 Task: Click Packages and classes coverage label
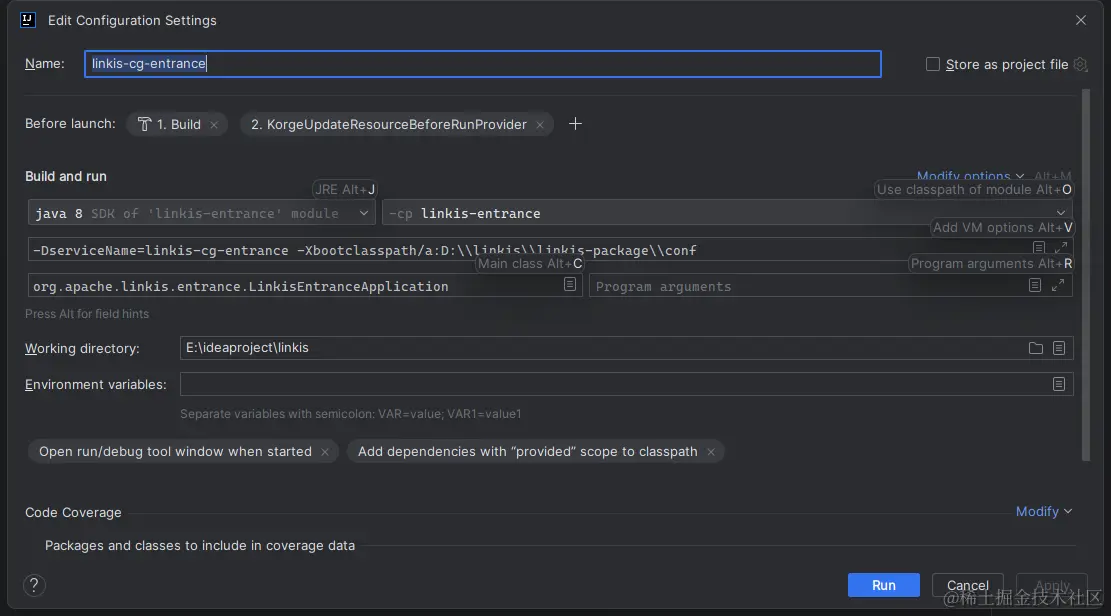(200, 545)
